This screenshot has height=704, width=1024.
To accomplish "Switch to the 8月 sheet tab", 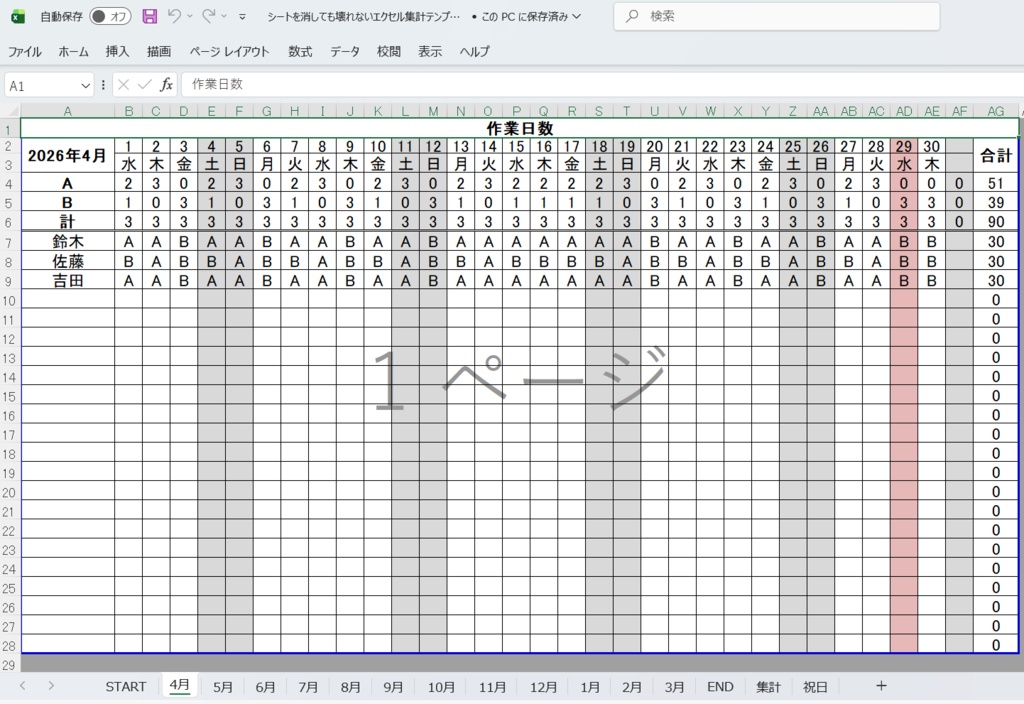I will tap(351, 687).
